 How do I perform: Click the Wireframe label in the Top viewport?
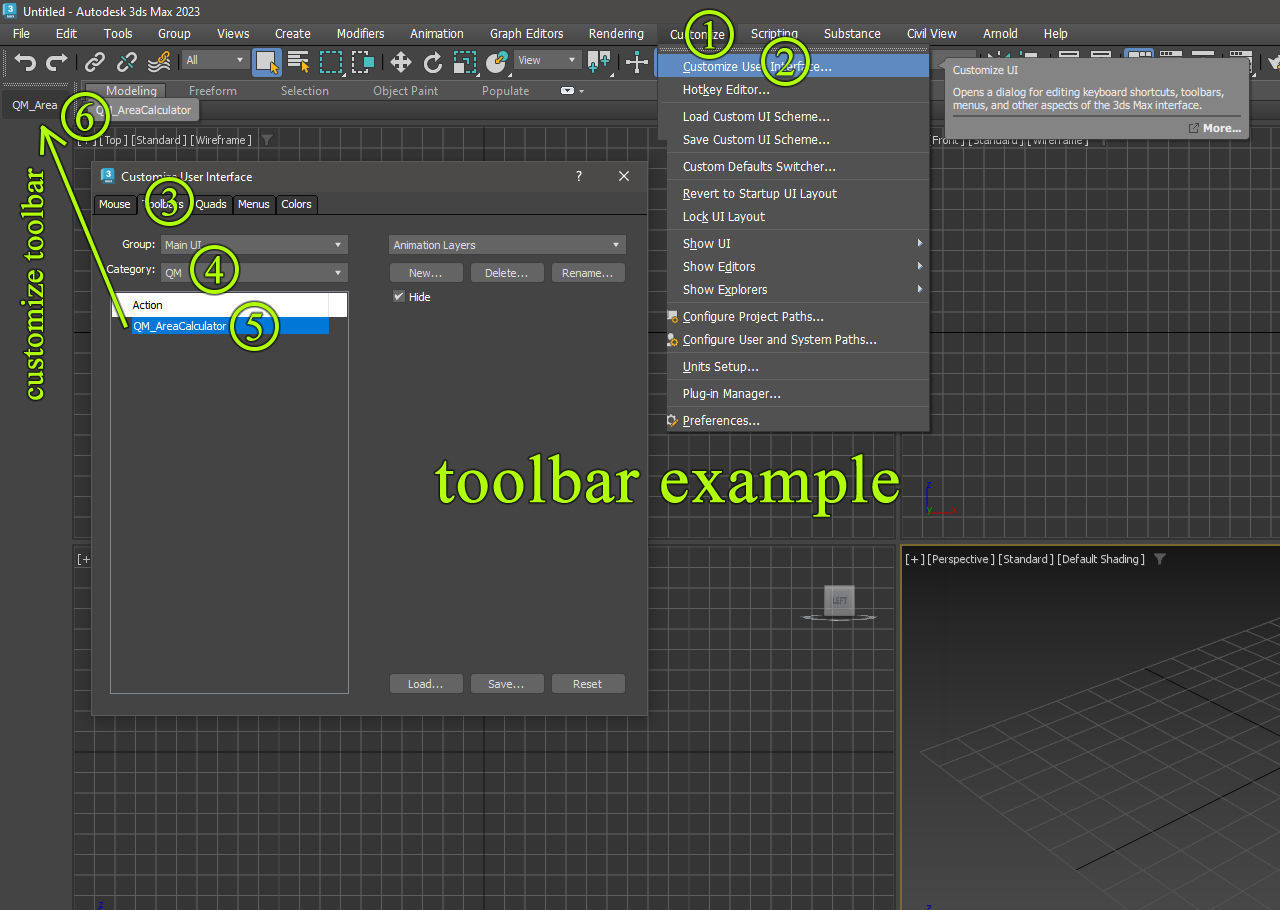point(221,140)
